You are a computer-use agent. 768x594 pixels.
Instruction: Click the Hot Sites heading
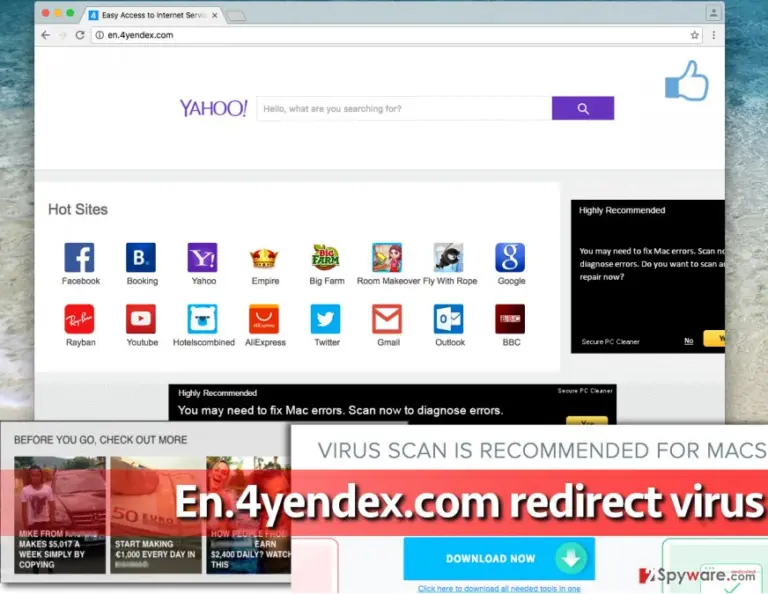tap(78, 210)
